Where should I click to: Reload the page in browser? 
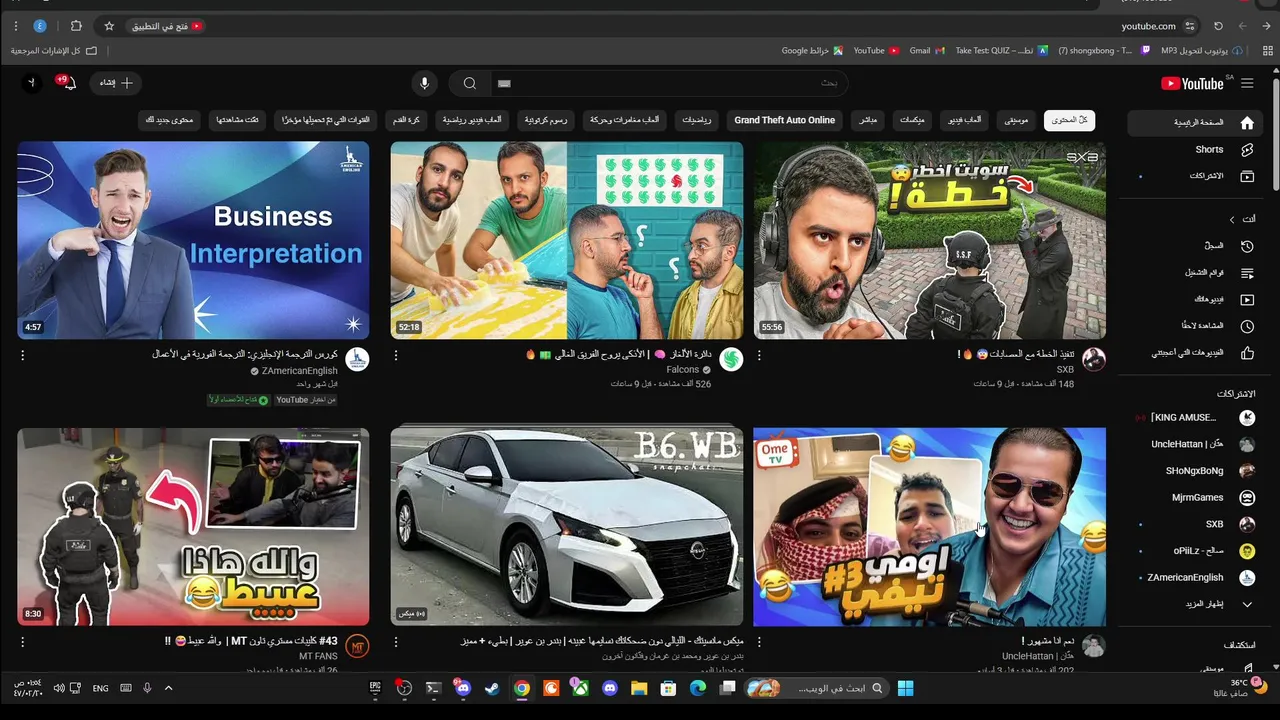(1218, 26)
